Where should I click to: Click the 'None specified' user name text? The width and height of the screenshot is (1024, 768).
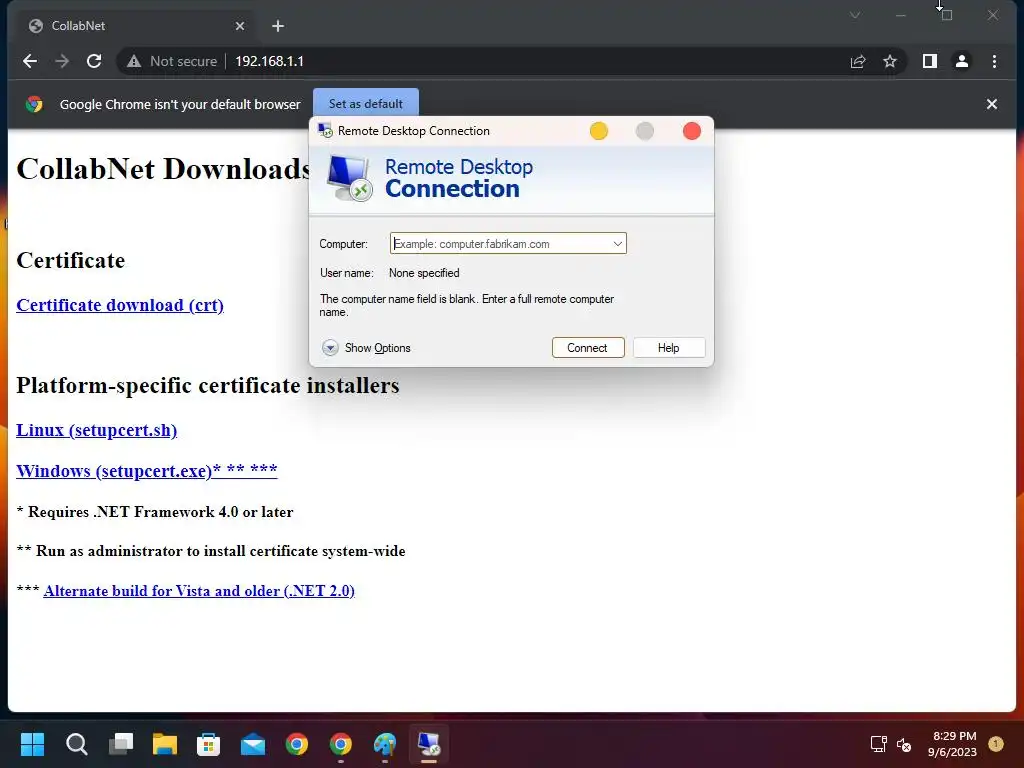coord(424,273)
